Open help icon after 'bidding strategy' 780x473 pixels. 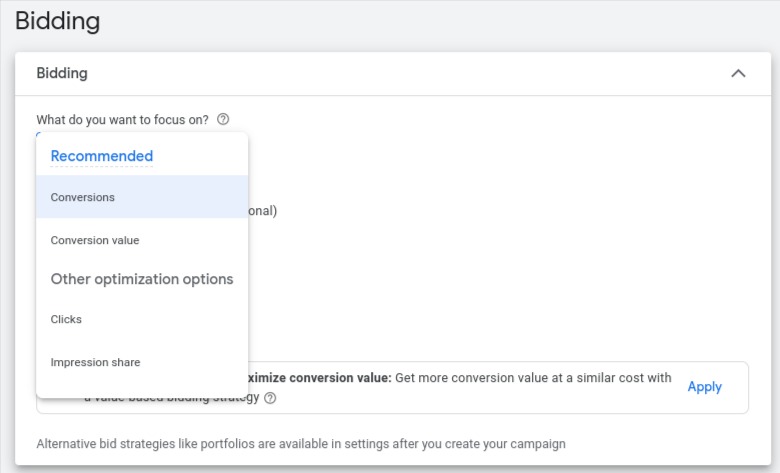(x=270, y=398)
